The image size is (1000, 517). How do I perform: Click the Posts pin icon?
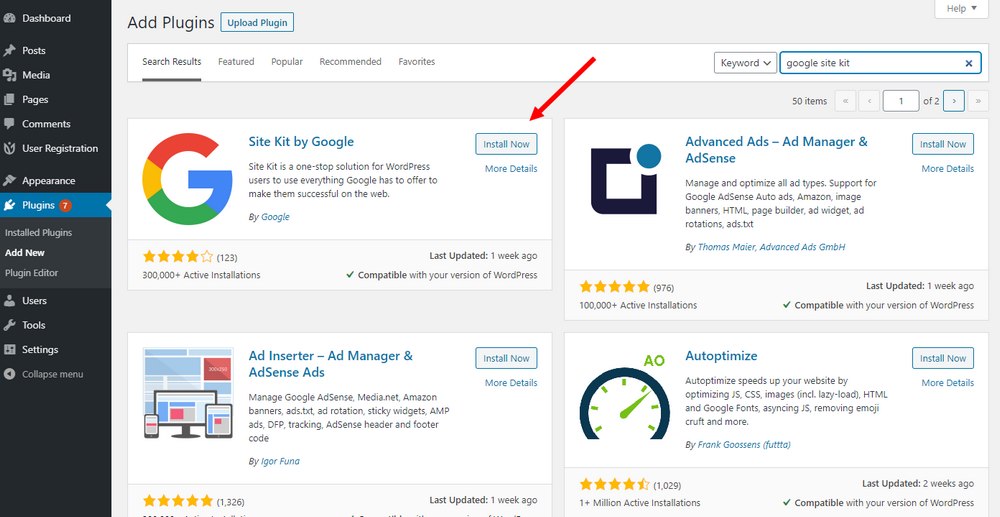click(x=9, y=50)
